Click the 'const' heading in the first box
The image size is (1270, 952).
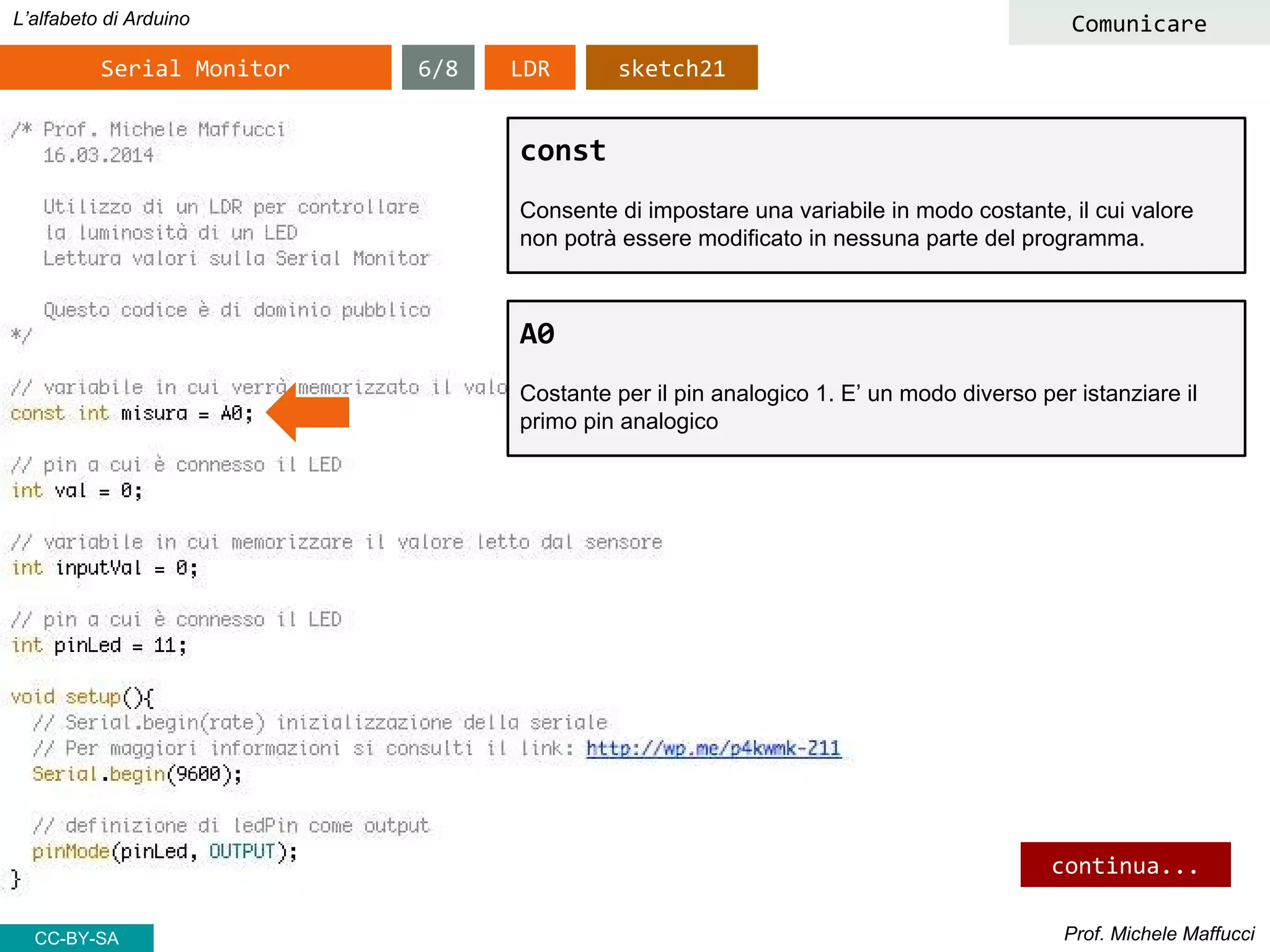562,151
